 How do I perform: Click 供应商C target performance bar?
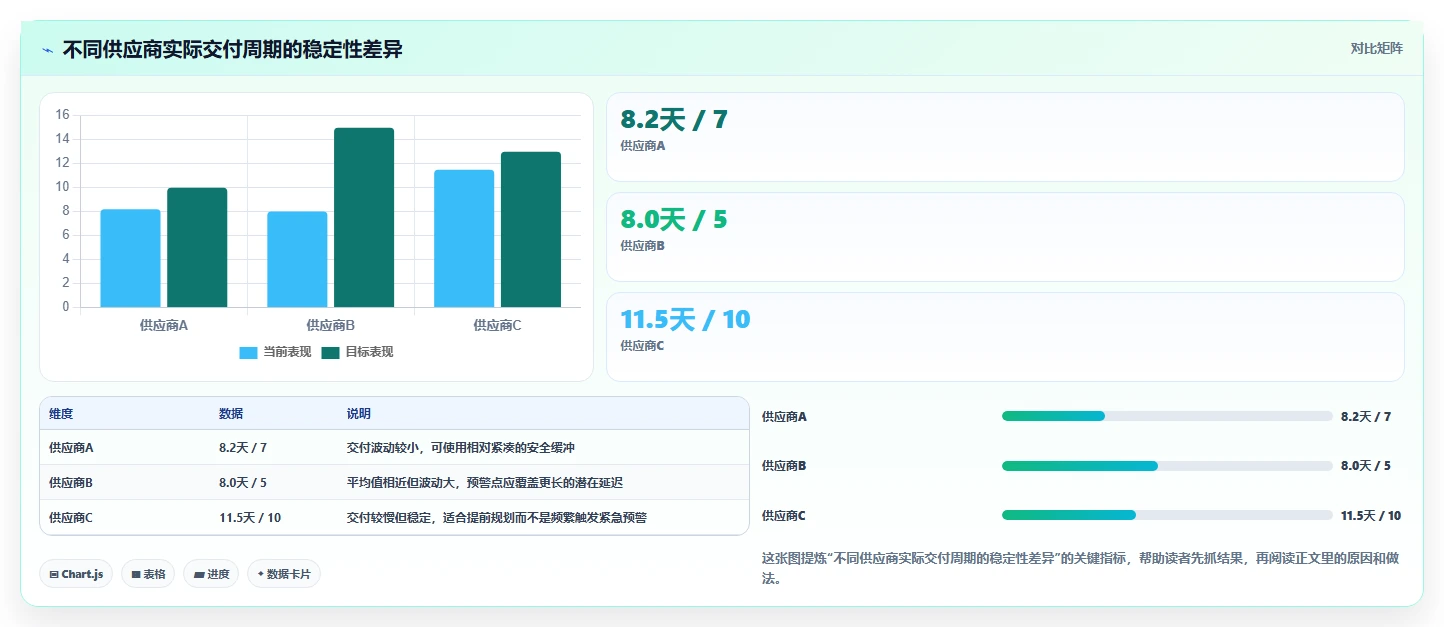(531, 229)
